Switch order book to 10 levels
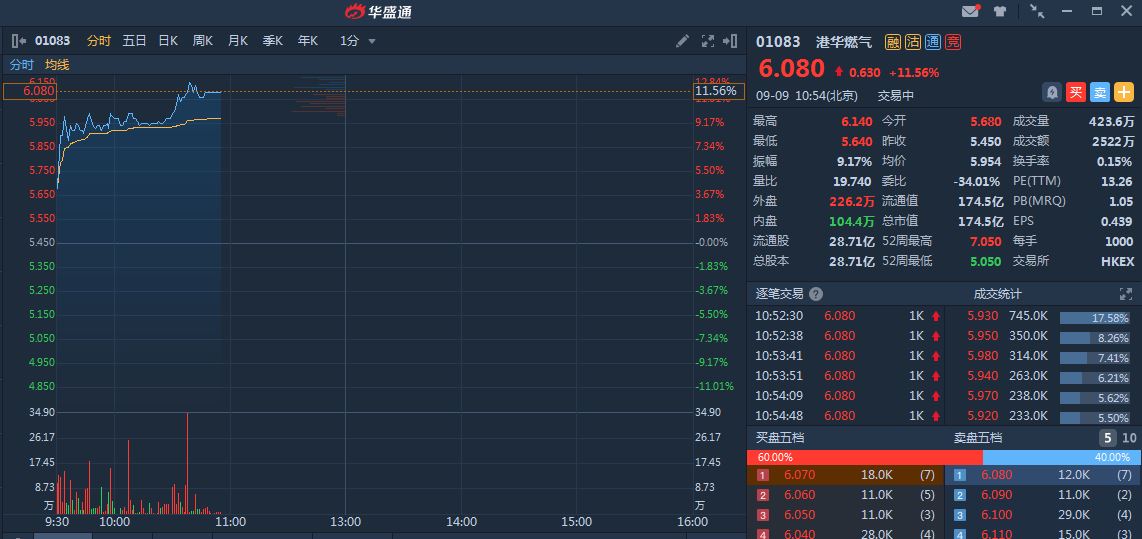 [x=1129, y=438]
